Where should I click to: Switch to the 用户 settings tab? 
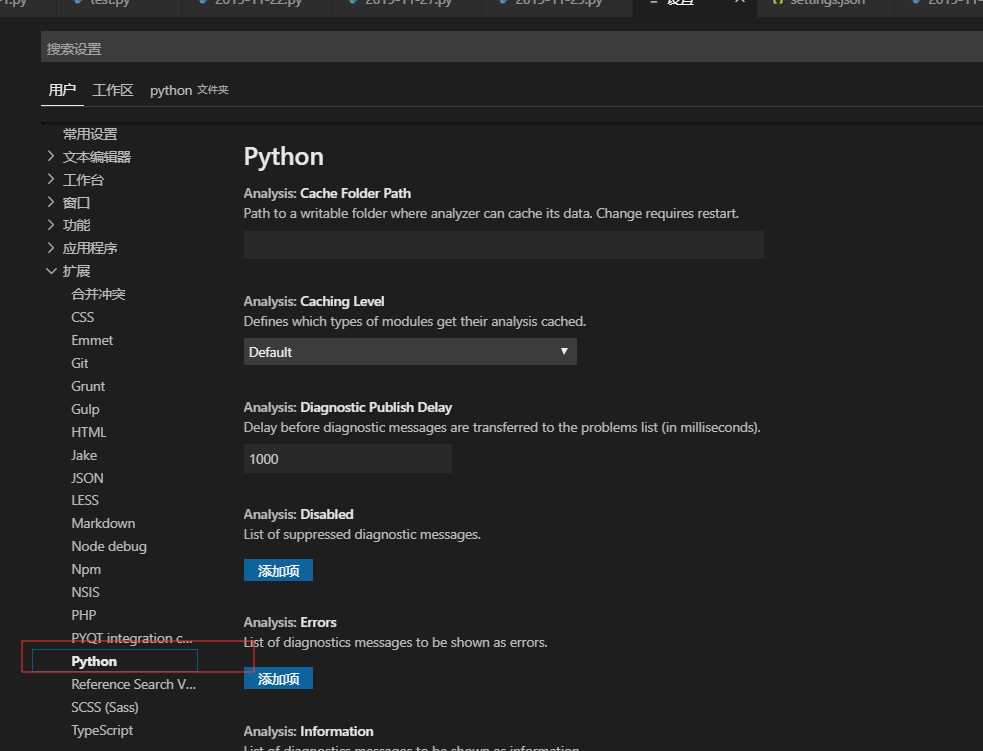[62, 90]
